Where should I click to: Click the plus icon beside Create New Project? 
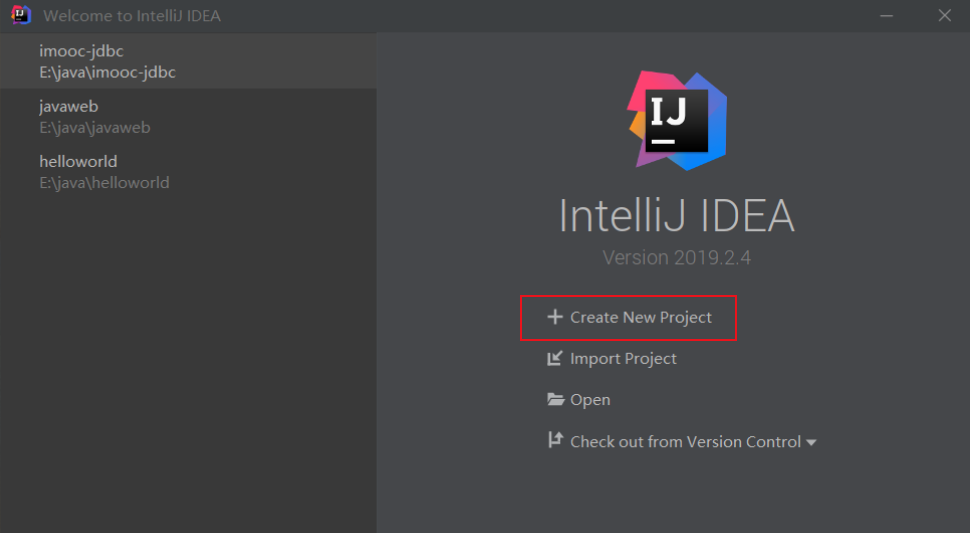tap(555, 317)
